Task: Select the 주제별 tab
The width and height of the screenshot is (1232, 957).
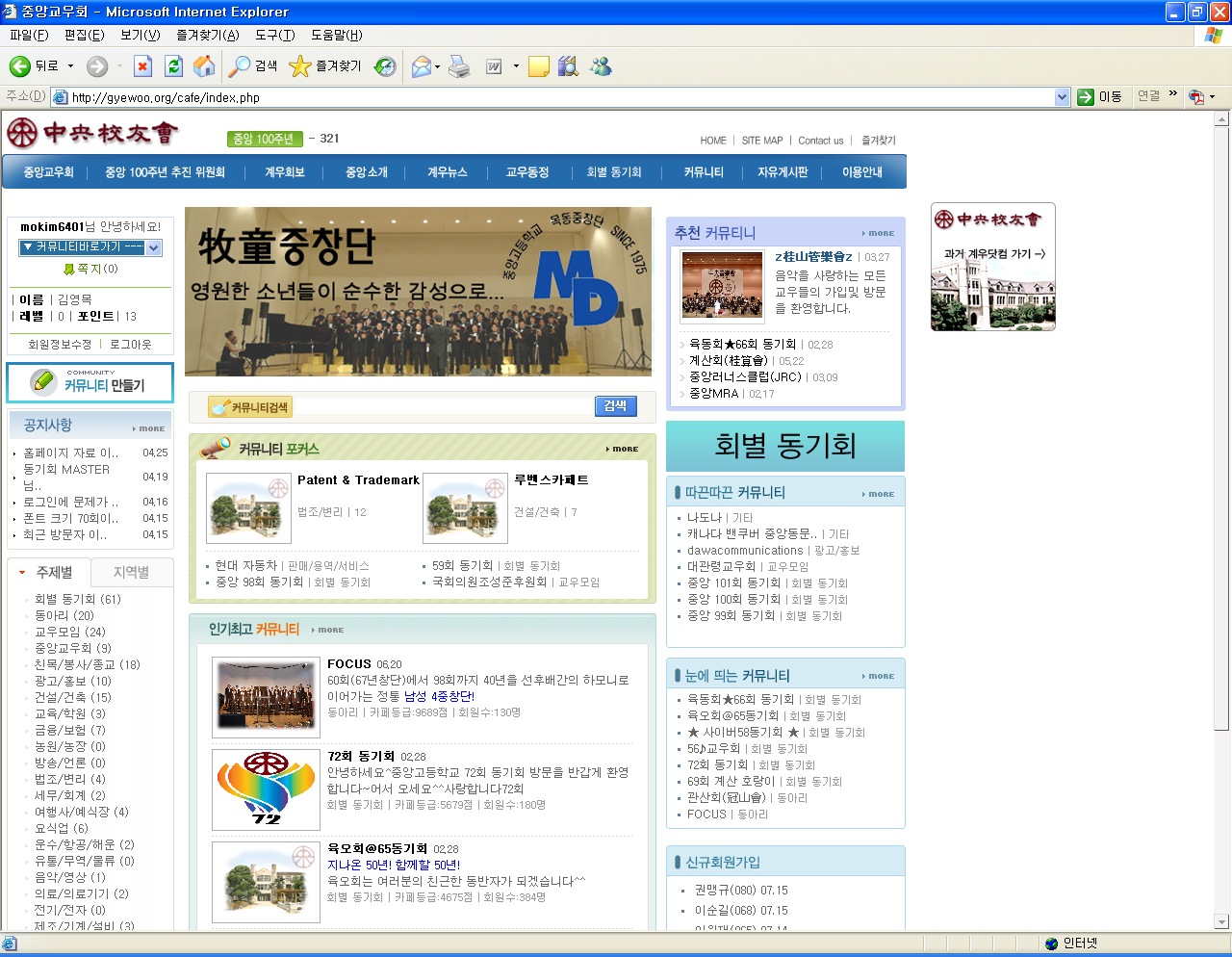Action: pyautogui.click(x=54, y=572)
